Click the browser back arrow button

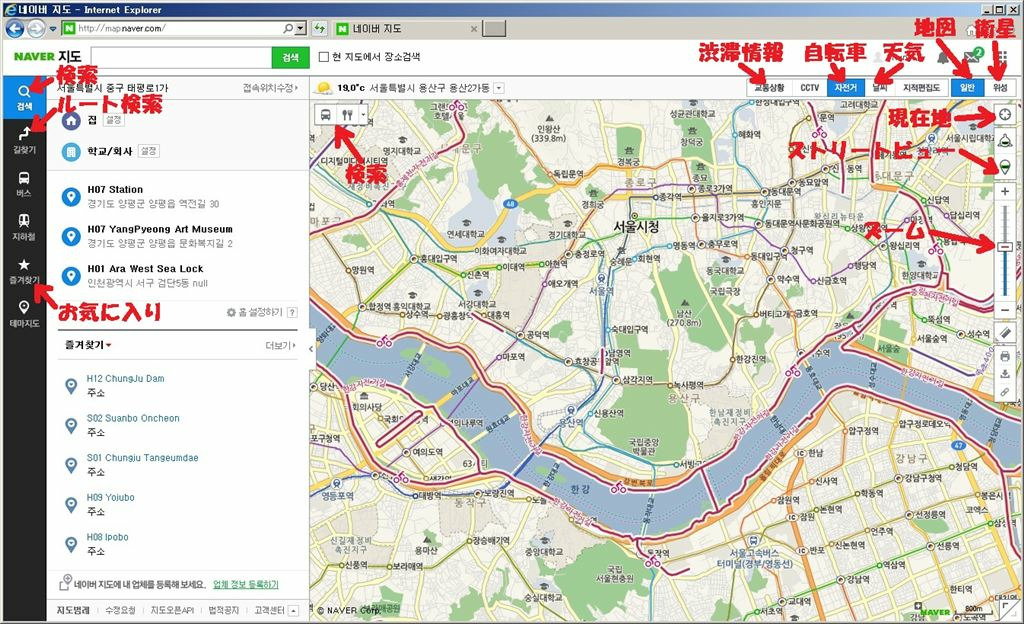[x=14, y=29]
